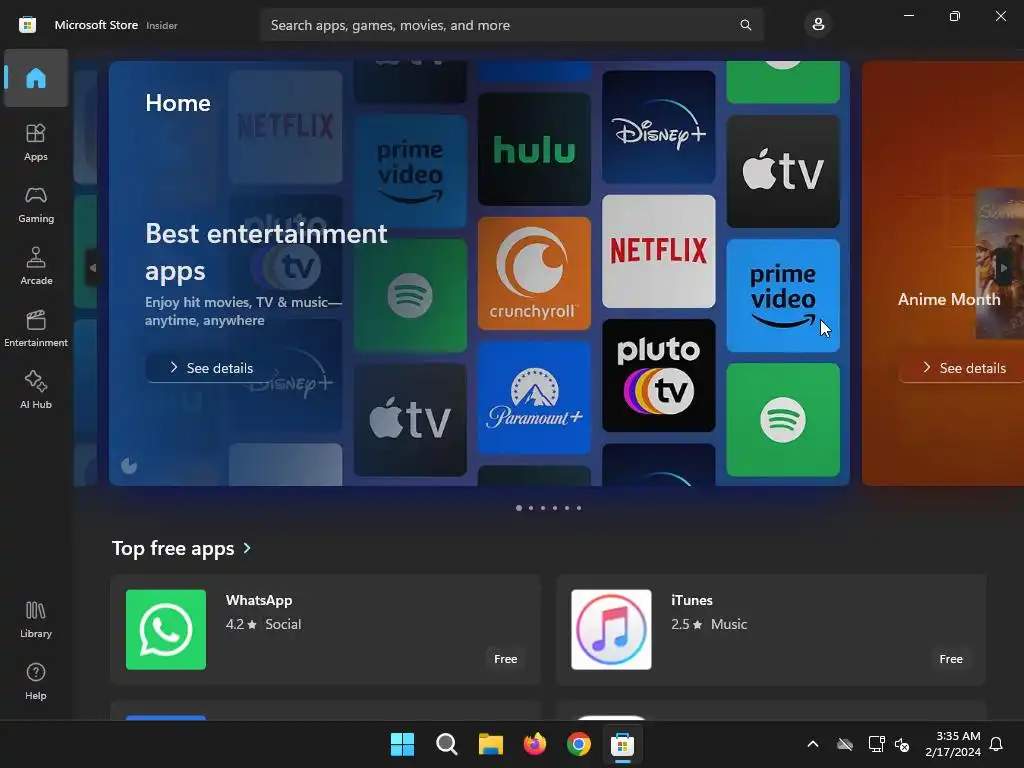
Task: Select the first carousel page dot
Action: [519, 507]
